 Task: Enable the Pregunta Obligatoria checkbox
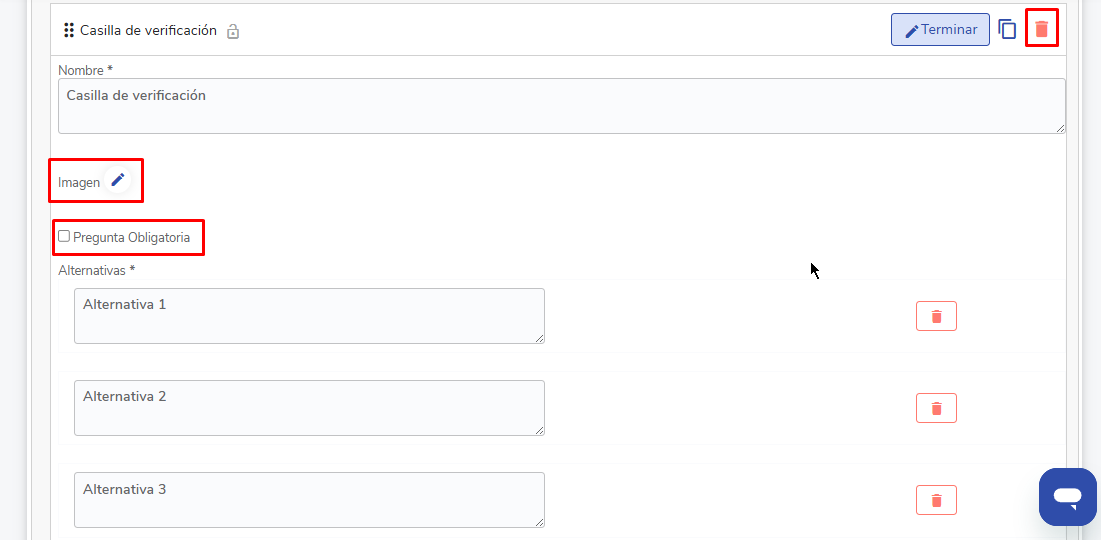[x=64, y=237]
